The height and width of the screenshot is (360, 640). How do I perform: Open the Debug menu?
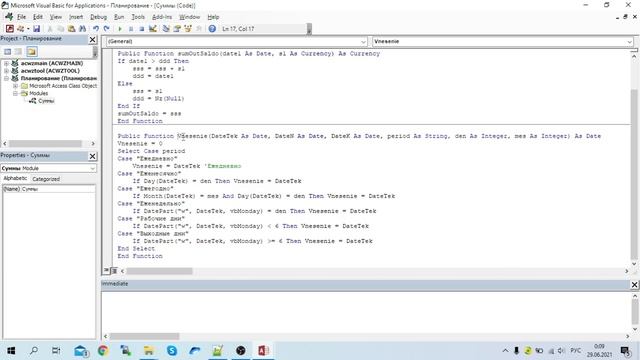click(98, 17)
